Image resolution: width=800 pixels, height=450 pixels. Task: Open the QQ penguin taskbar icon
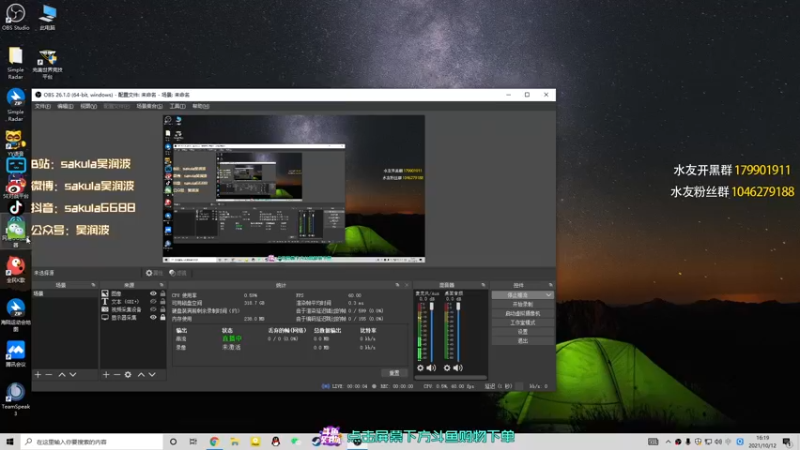coord(276,441)
